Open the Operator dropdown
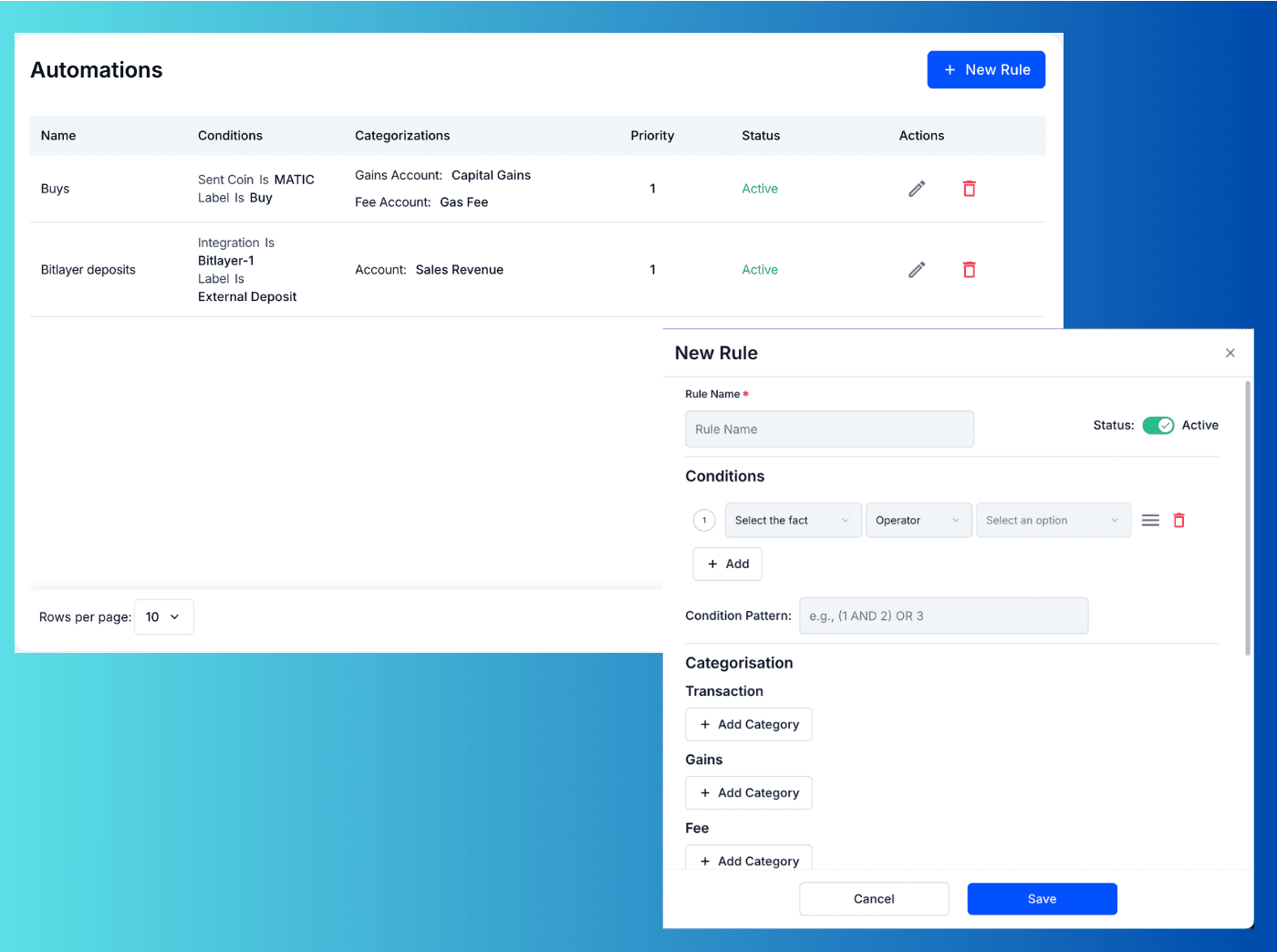The image size is (1277, 952). pos(918,521)
